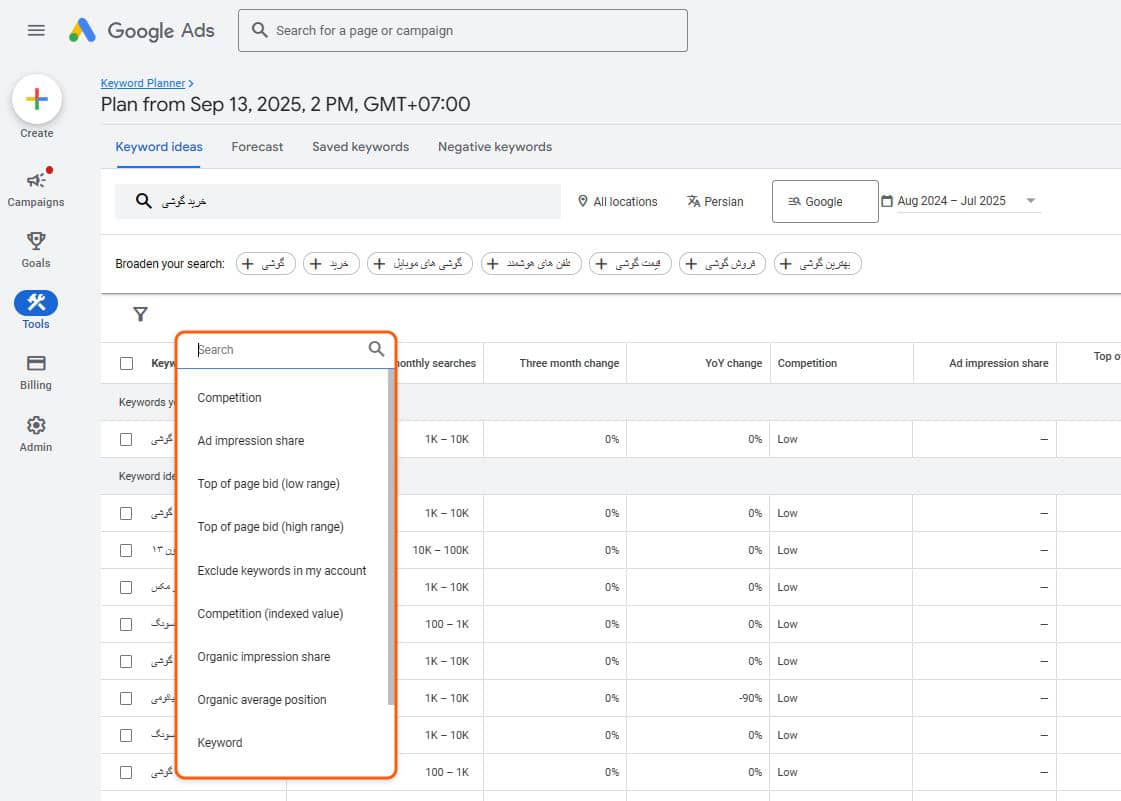
Task: Change the Persian language setting
Action: point(715,201)
